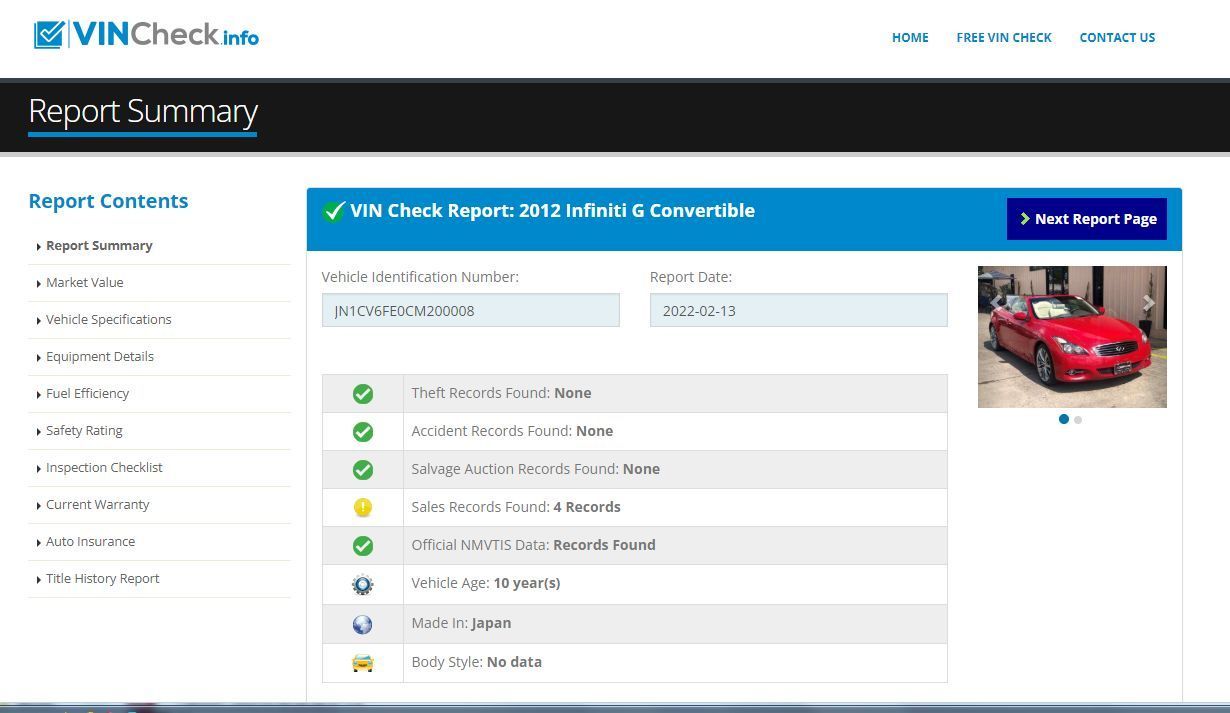Open the HOME menu item
1230x713 pixels.
(910, 37)
